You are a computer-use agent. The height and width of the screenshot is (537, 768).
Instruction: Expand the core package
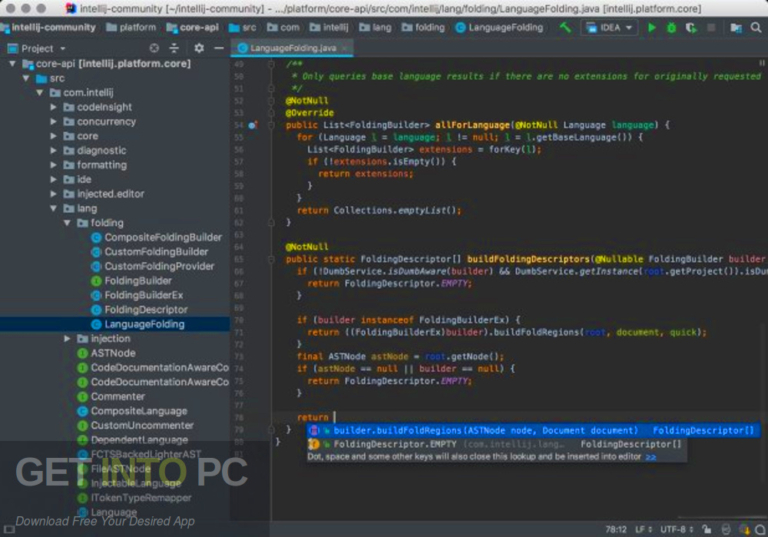coord(53,136)
